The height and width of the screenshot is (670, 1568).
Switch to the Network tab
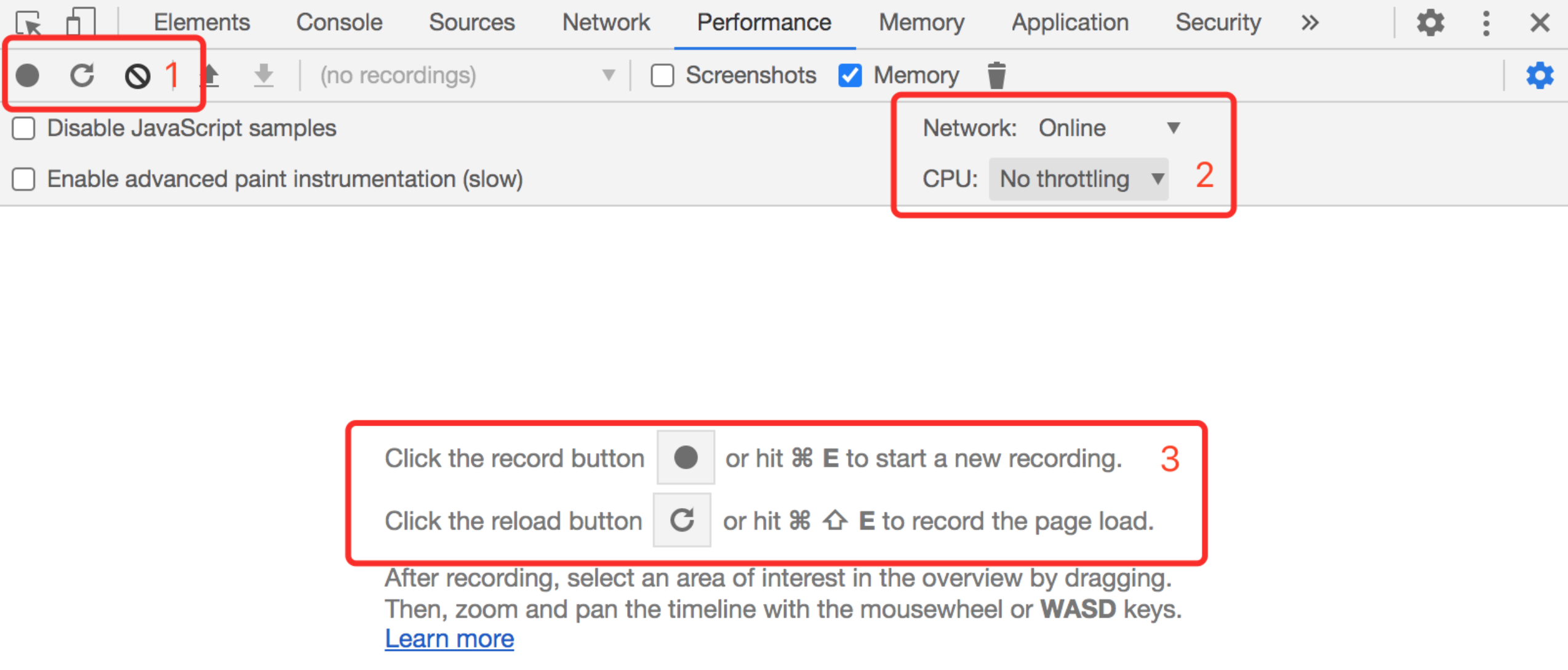point(606,23)
